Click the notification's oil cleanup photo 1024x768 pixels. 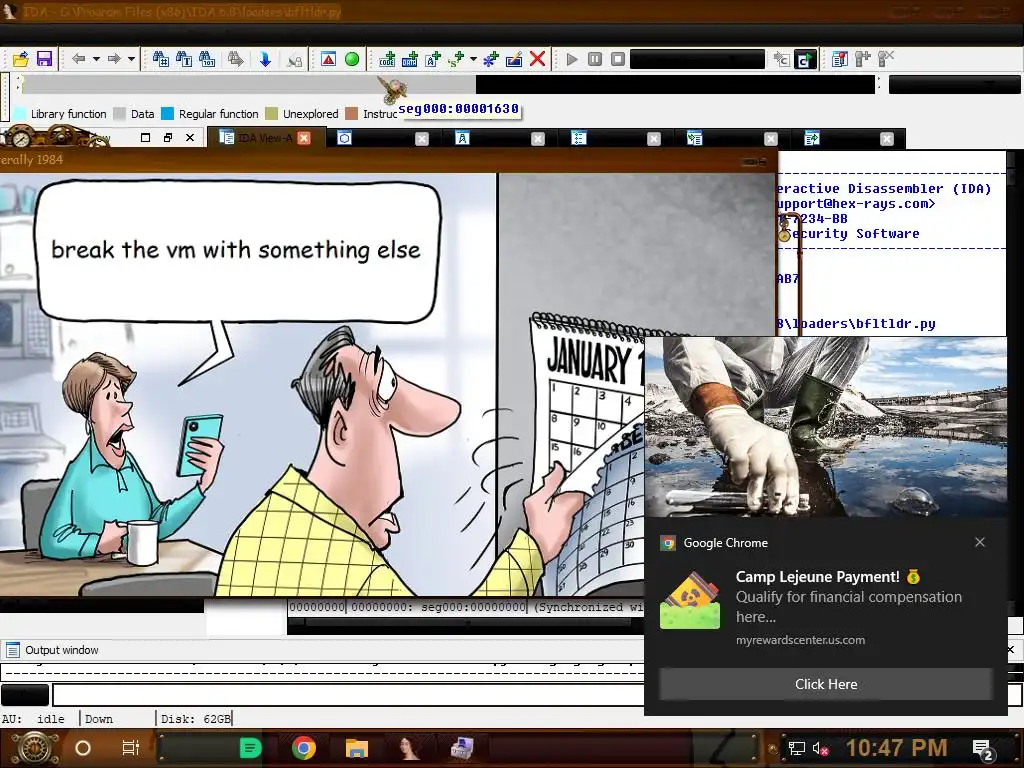coord(825,427)
